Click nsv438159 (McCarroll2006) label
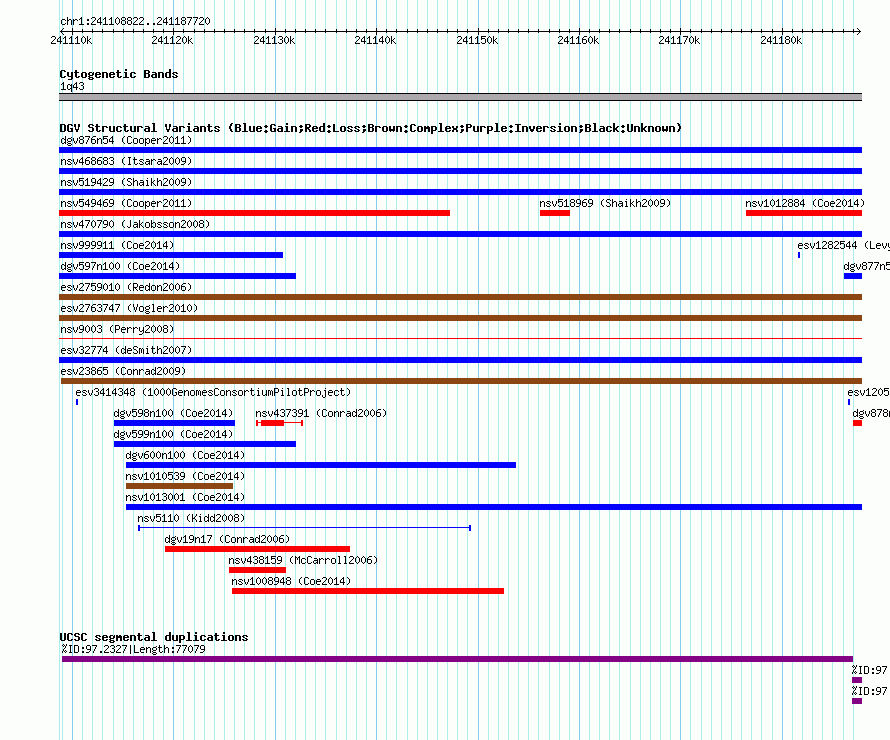The height and width of the screenshot is (740, 890). 303,560
